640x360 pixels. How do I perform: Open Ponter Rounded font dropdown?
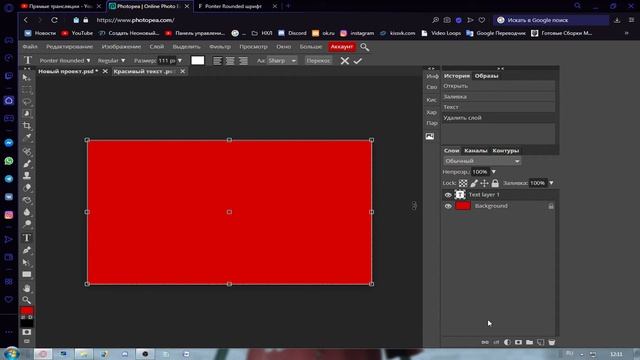65,60
